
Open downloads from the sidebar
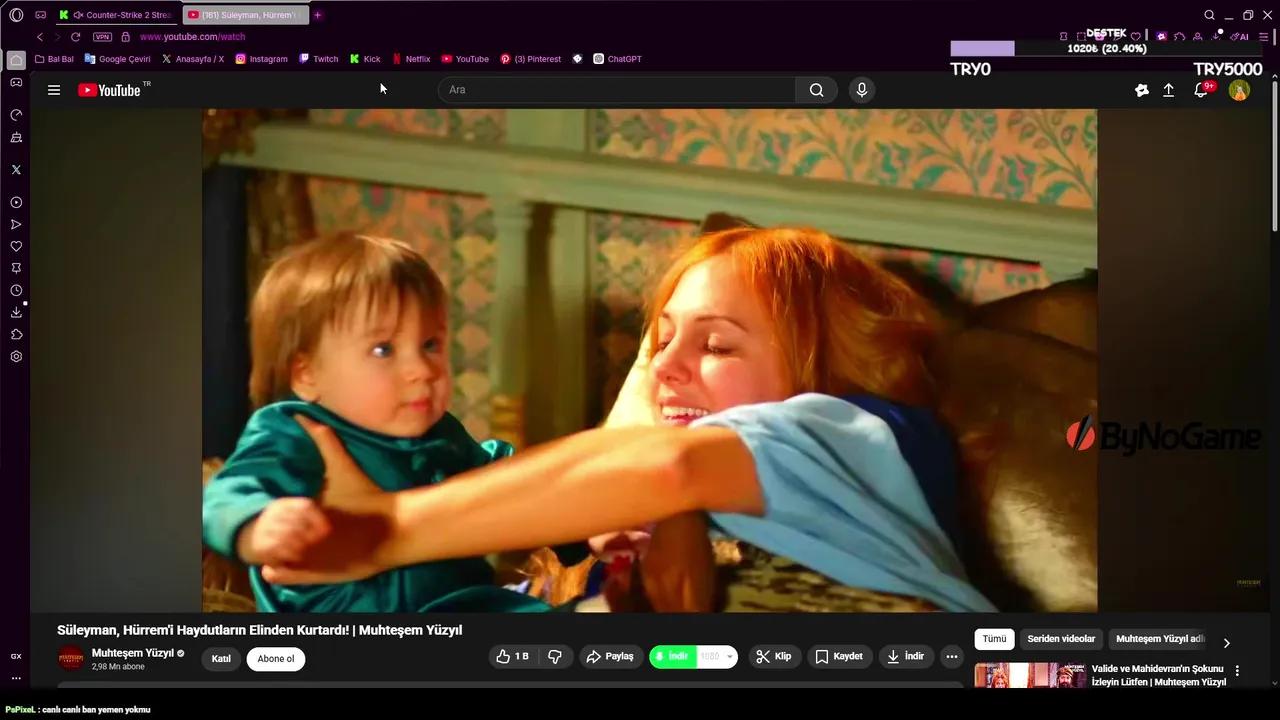click(x=15, y=312)
